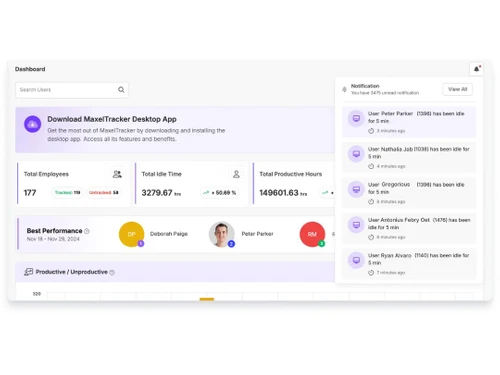The image size is (500, 375).
Task: Click the Untracked employees badge
Action: 104,193
